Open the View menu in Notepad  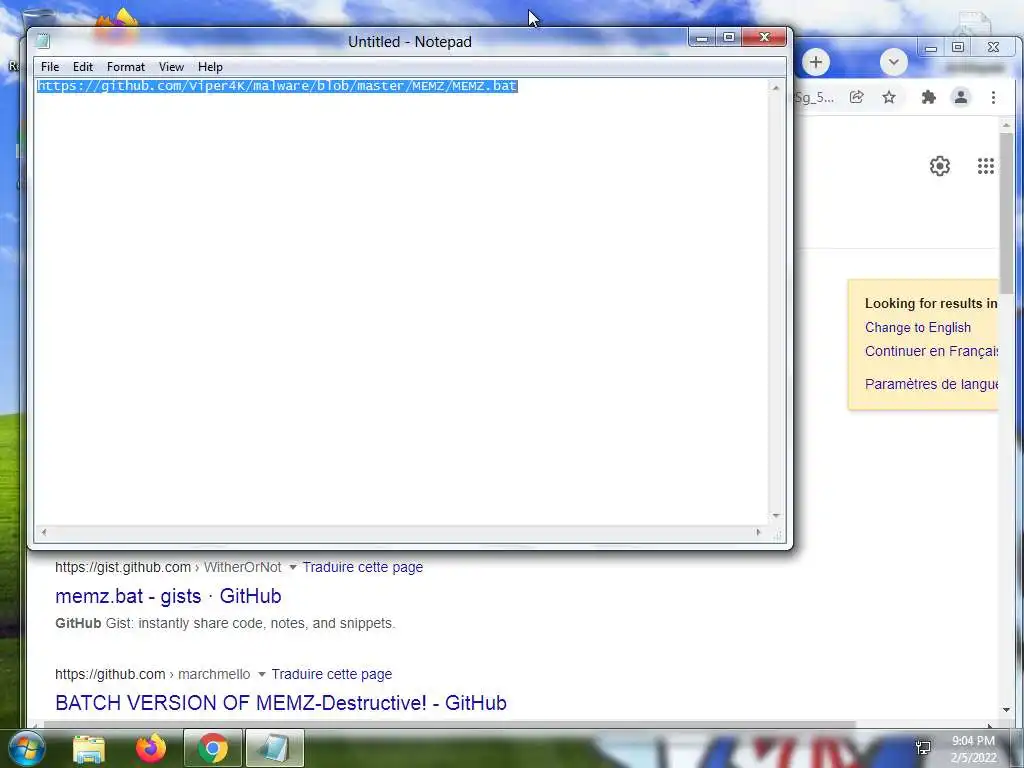click(171, 67)
